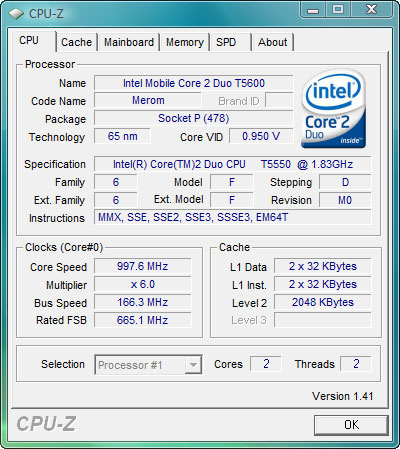
Task: Click the Core Speed value field
Action: click(143, 266)
